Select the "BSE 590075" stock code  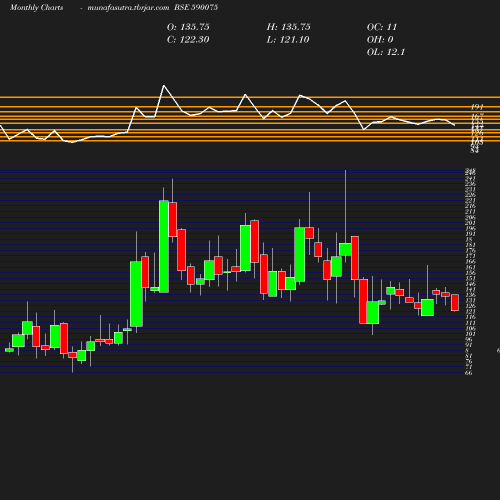click(x=196, y=7)
